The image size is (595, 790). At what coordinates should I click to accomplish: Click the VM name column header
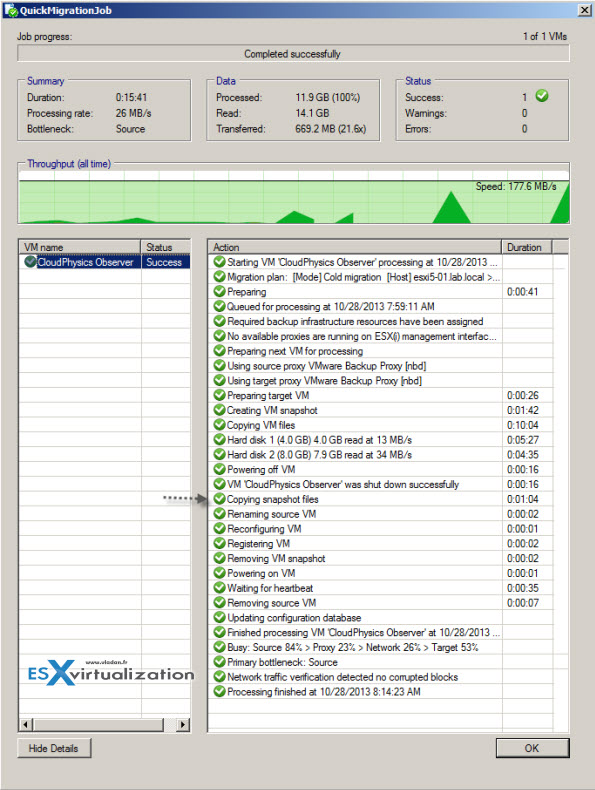80,247
